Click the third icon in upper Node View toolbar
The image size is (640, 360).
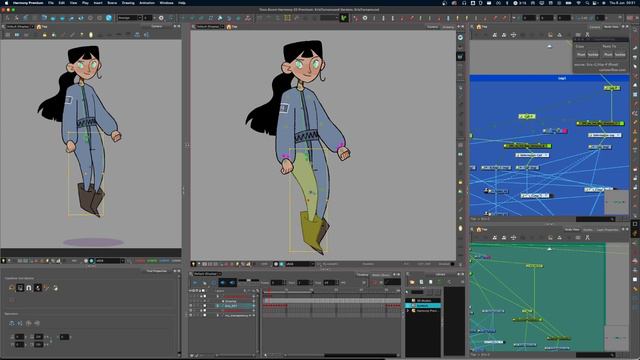[513, 35]
